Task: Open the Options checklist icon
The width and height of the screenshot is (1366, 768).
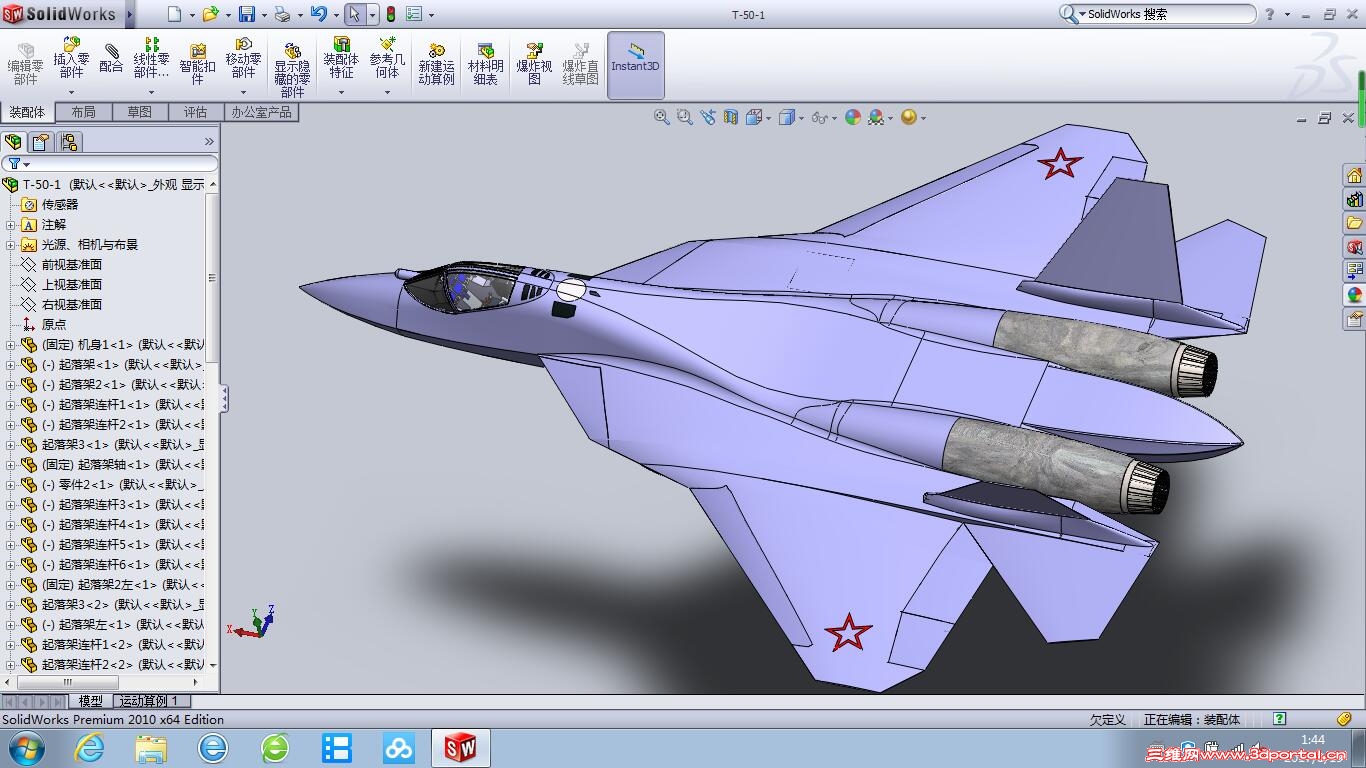Action: [413, 14]
